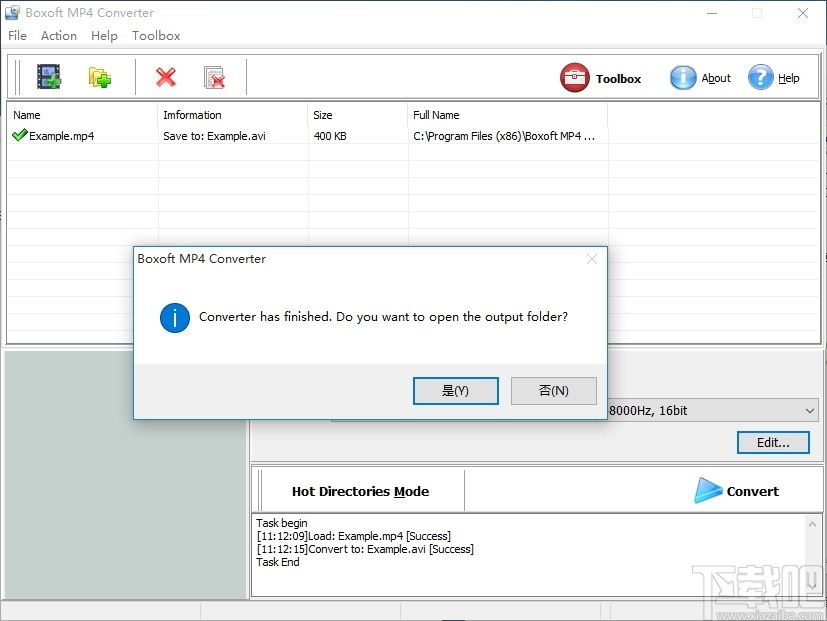Open the Action menu
This screenshot has width=827, height=621.
(x=58, y=35)
